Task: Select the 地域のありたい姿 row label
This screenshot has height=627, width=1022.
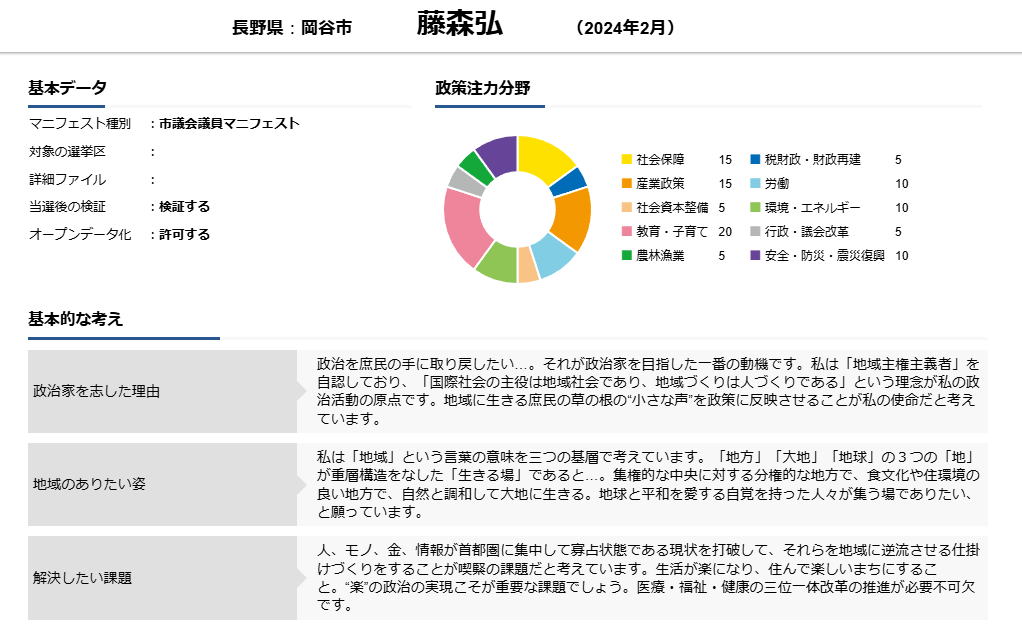Action: coord(89,484)
